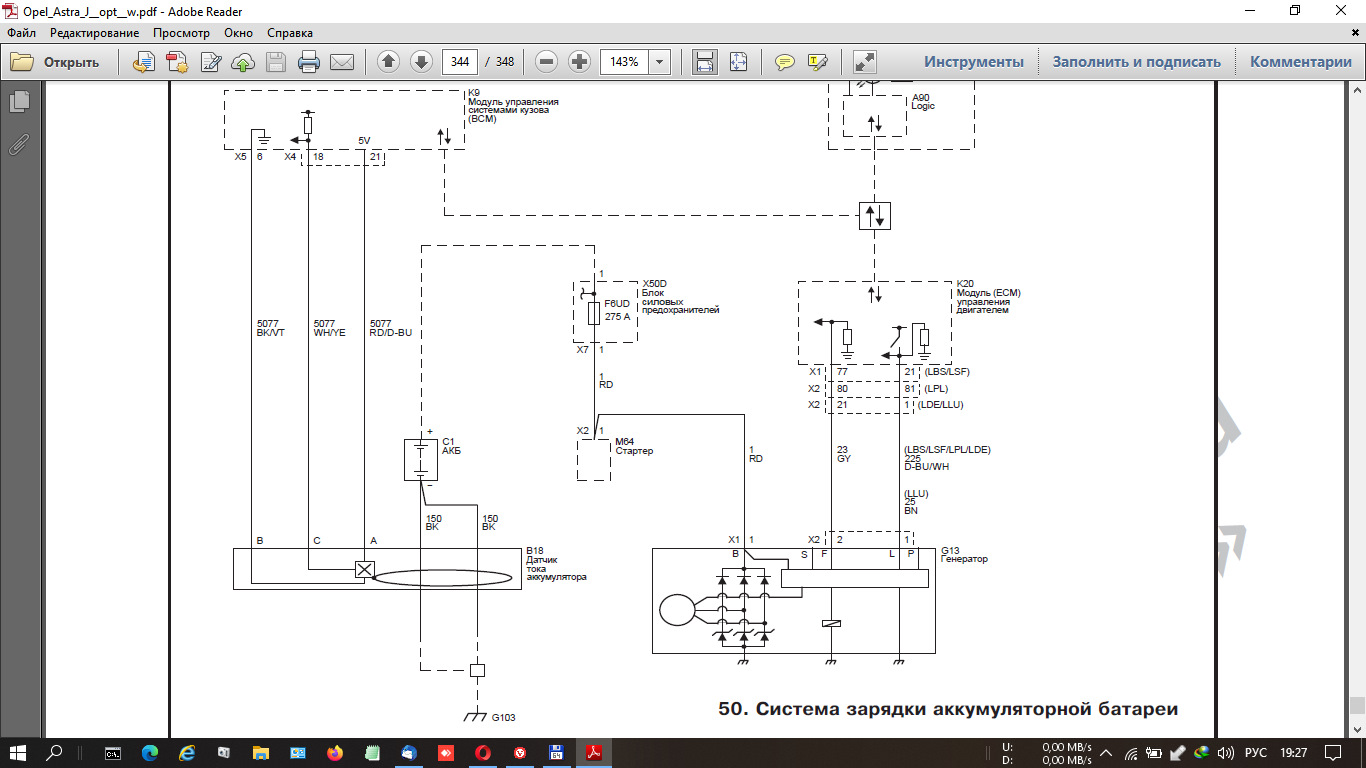Switch to Opera browser in the taskbar
Screen dimensions: 1366x768
[483, 753]
